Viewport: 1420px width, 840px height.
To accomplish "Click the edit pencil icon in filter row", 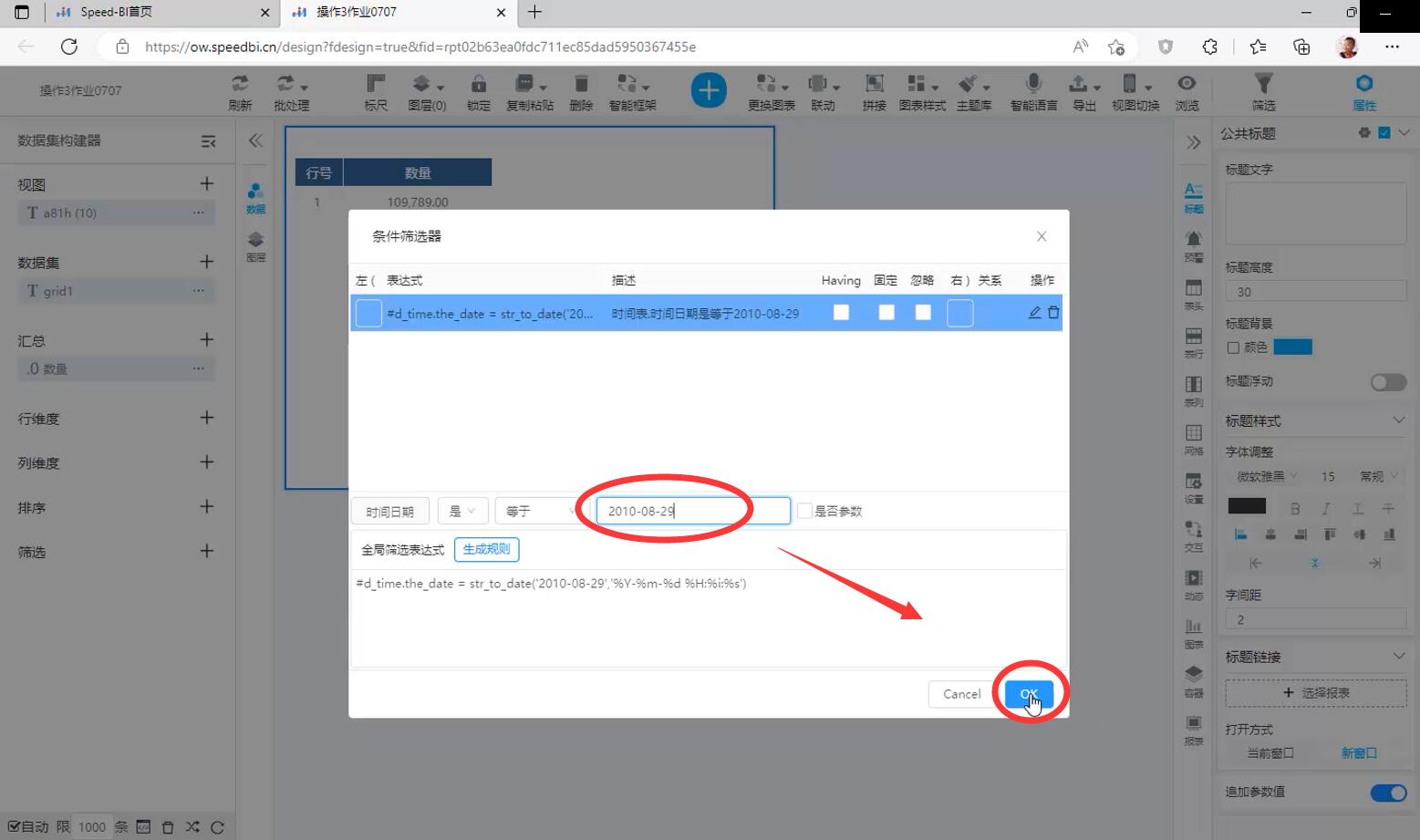I will [x=1034, y=313].
